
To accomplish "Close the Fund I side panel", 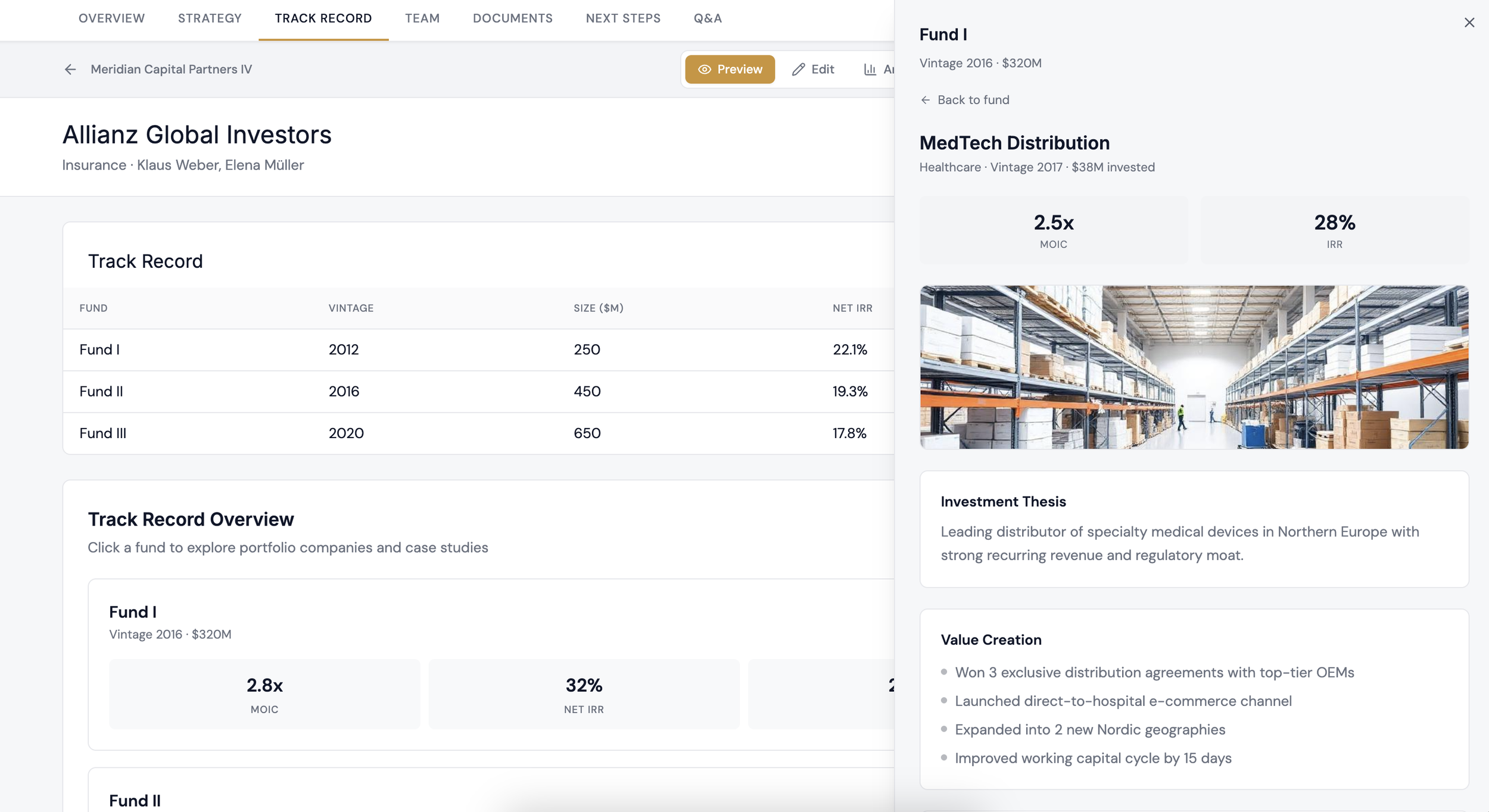I will point(1469,23).
